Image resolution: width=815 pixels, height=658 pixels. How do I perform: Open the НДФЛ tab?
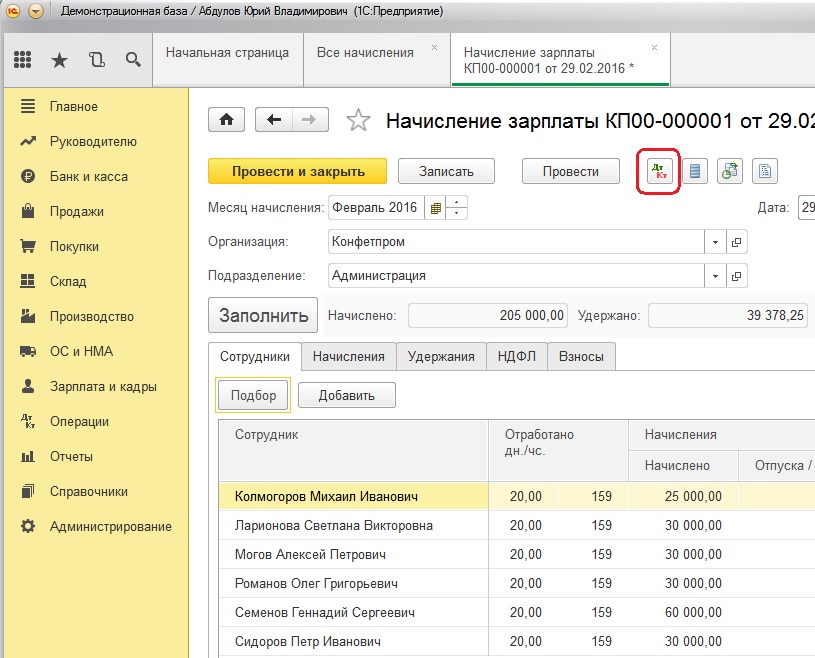pyautogui.click(x=517, y=357)
